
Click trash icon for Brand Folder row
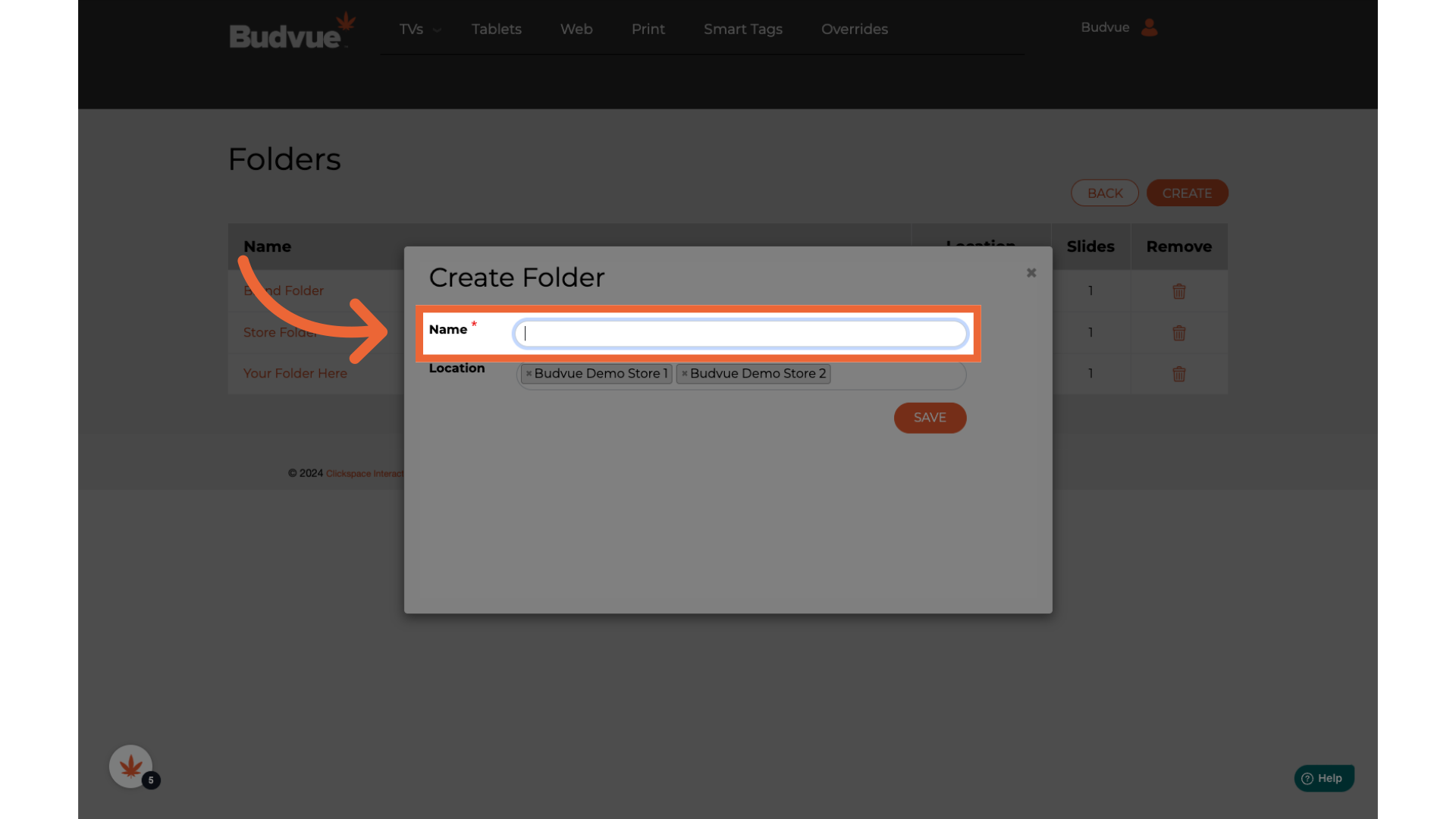[1178, 291]
